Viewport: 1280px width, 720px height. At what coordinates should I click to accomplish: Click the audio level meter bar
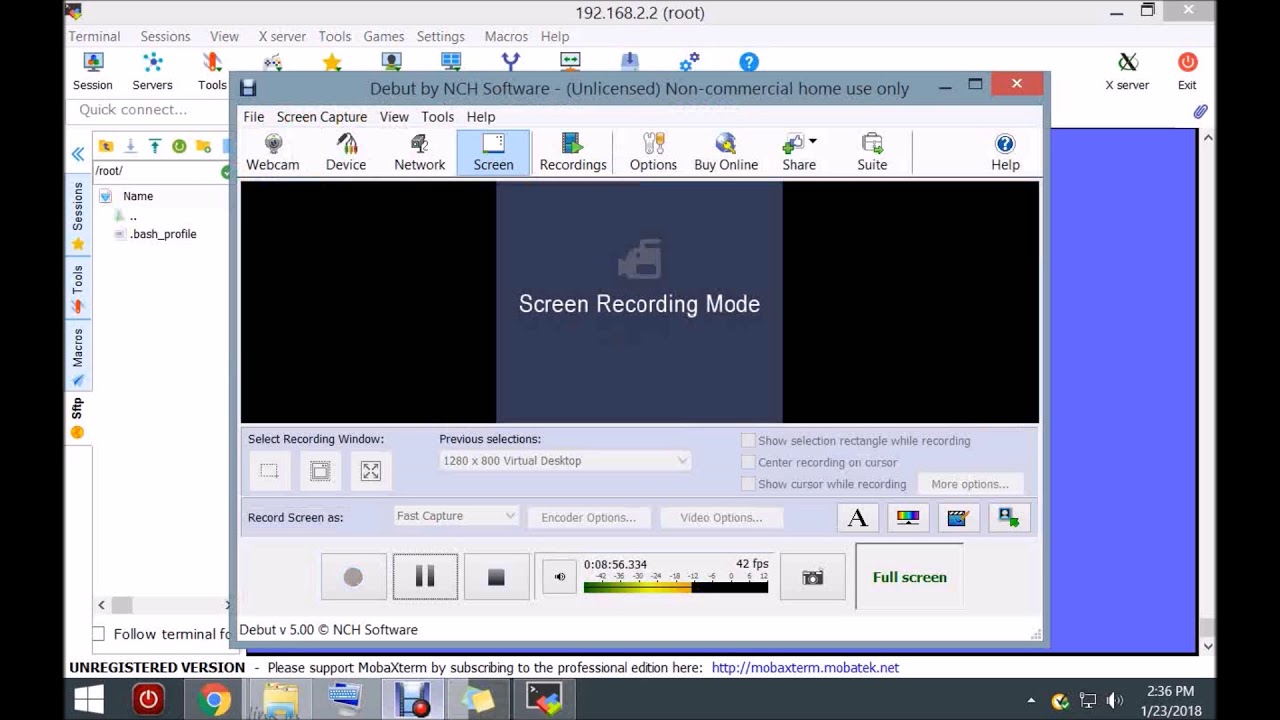(676, 587)
